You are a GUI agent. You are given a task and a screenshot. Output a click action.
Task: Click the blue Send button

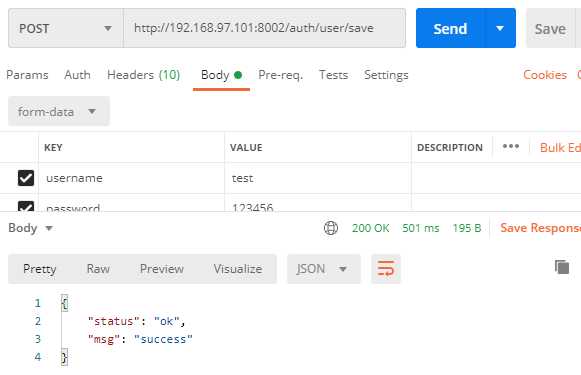pos(450,28)
